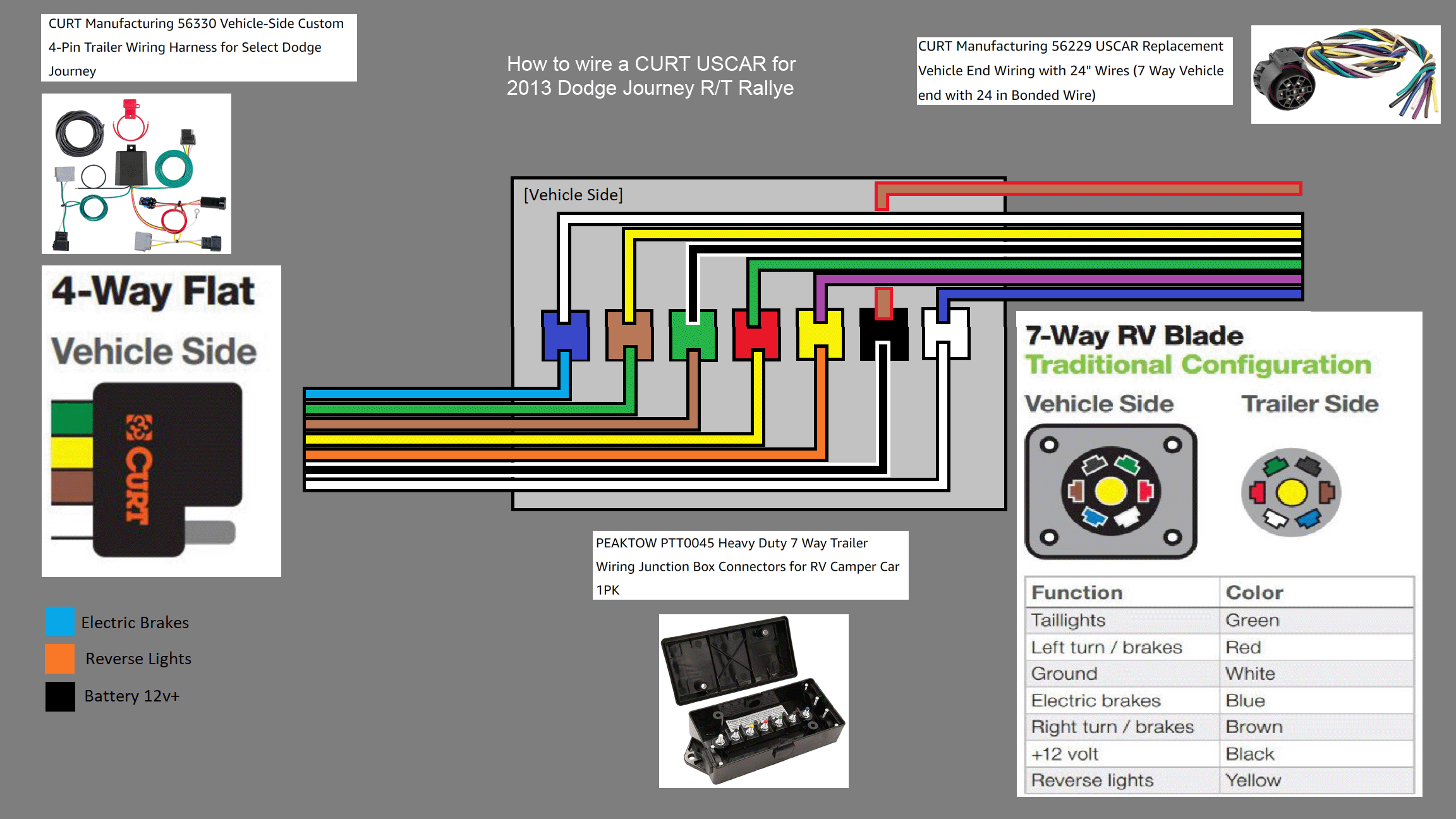
Task: Click the '[Vehicle Side]' label in junction box
Action: click(x=573, y=195)
